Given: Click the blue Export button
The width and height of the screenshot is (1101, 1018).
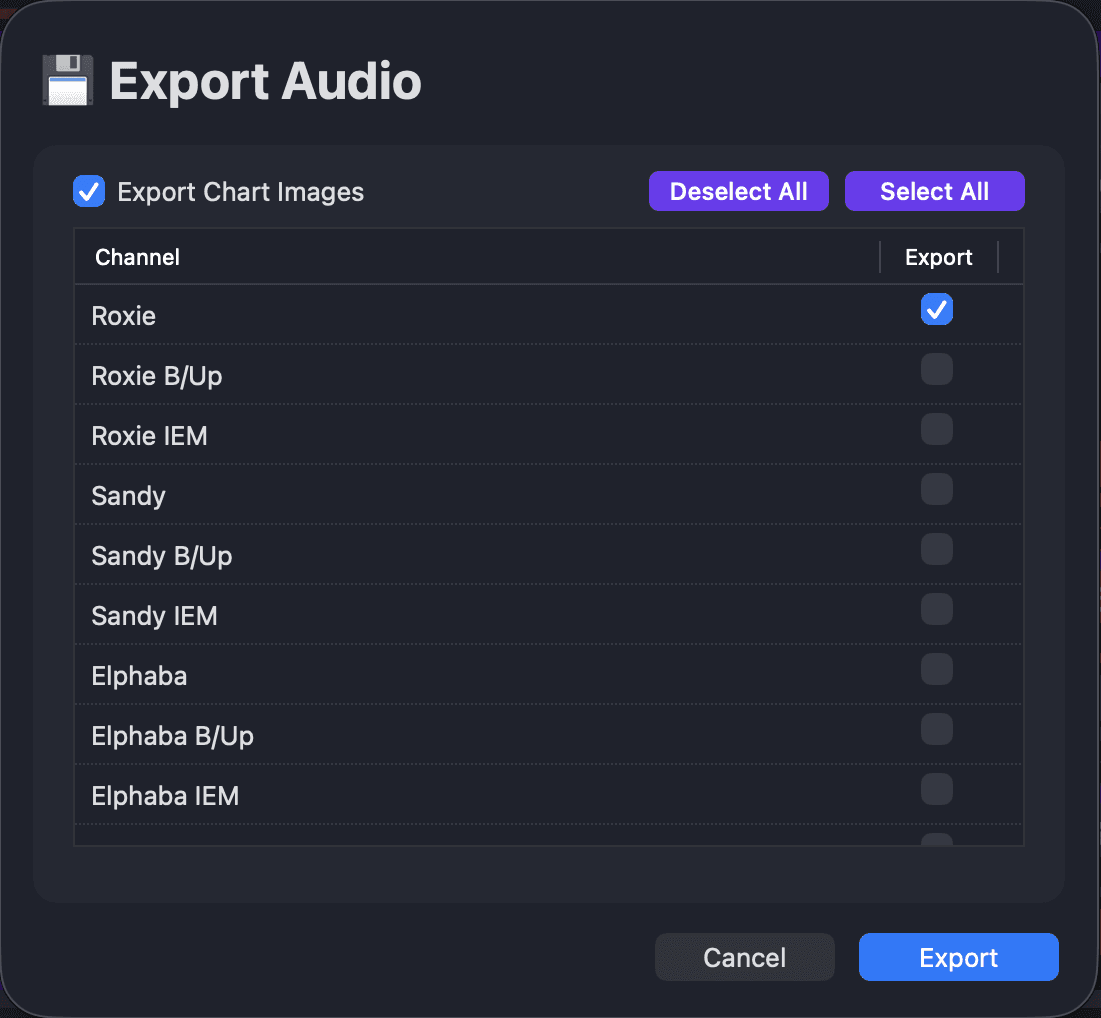Looking at the screenshot, I should (958, 957).
